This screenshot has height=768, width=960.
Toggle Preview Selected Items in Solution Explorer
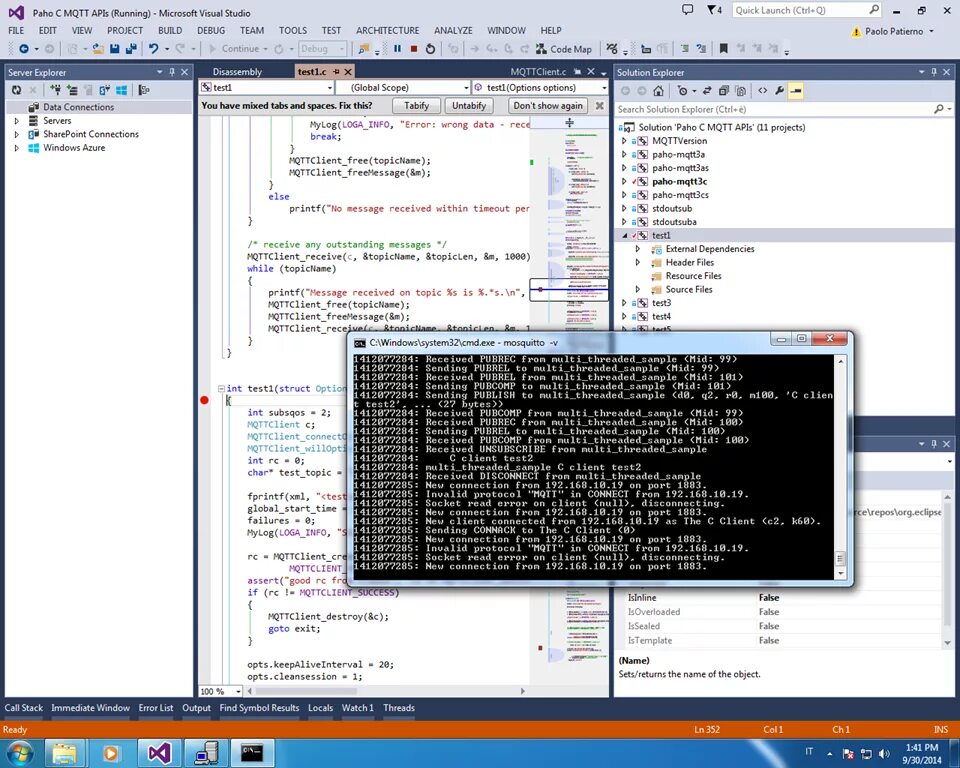tap(795, 91)
